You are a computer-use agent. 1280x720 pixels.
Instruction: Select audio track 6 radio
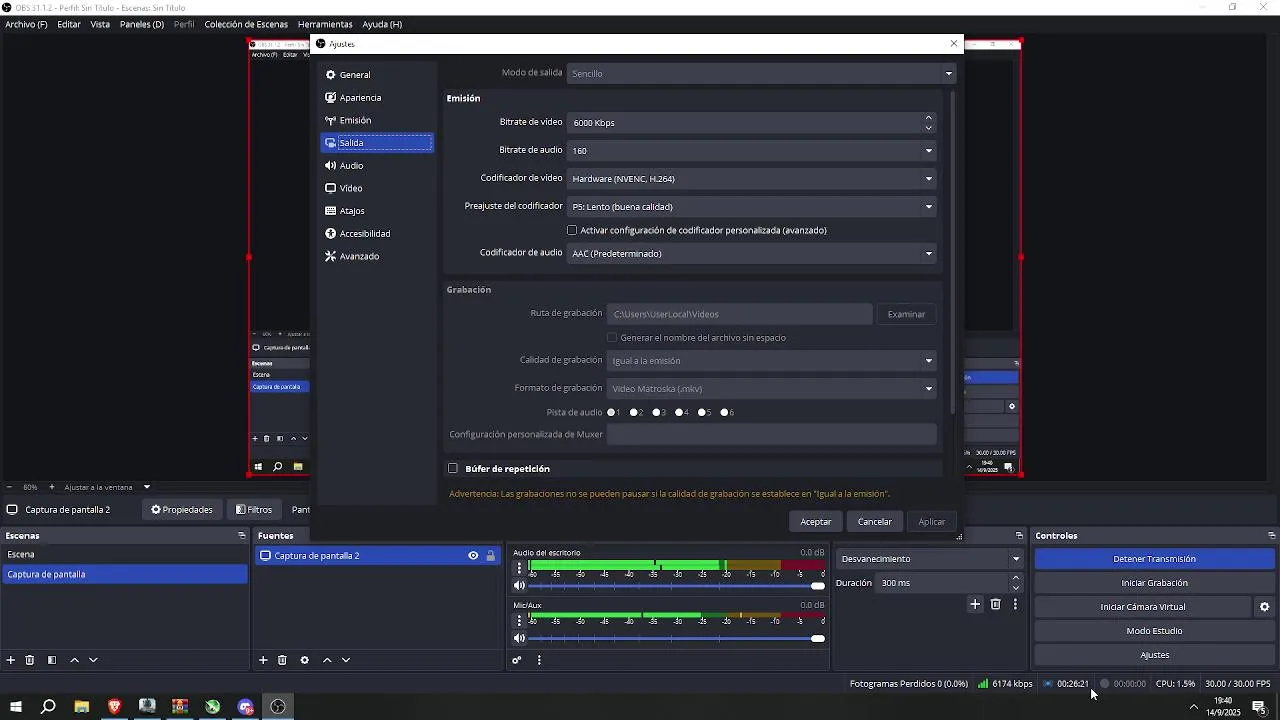click(726, 412)
